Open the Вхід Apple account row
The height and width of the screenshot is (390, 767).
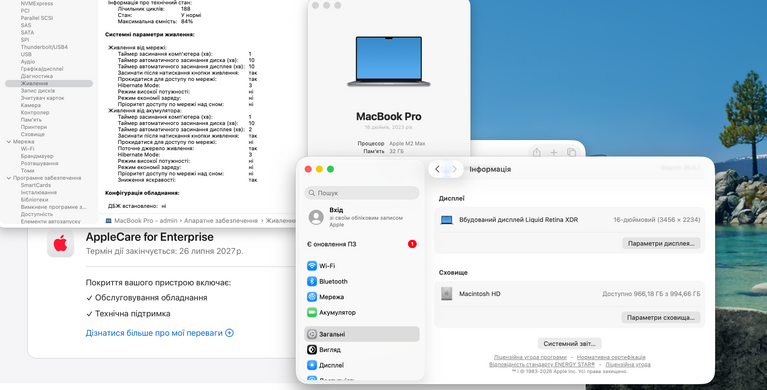(362, 217)
